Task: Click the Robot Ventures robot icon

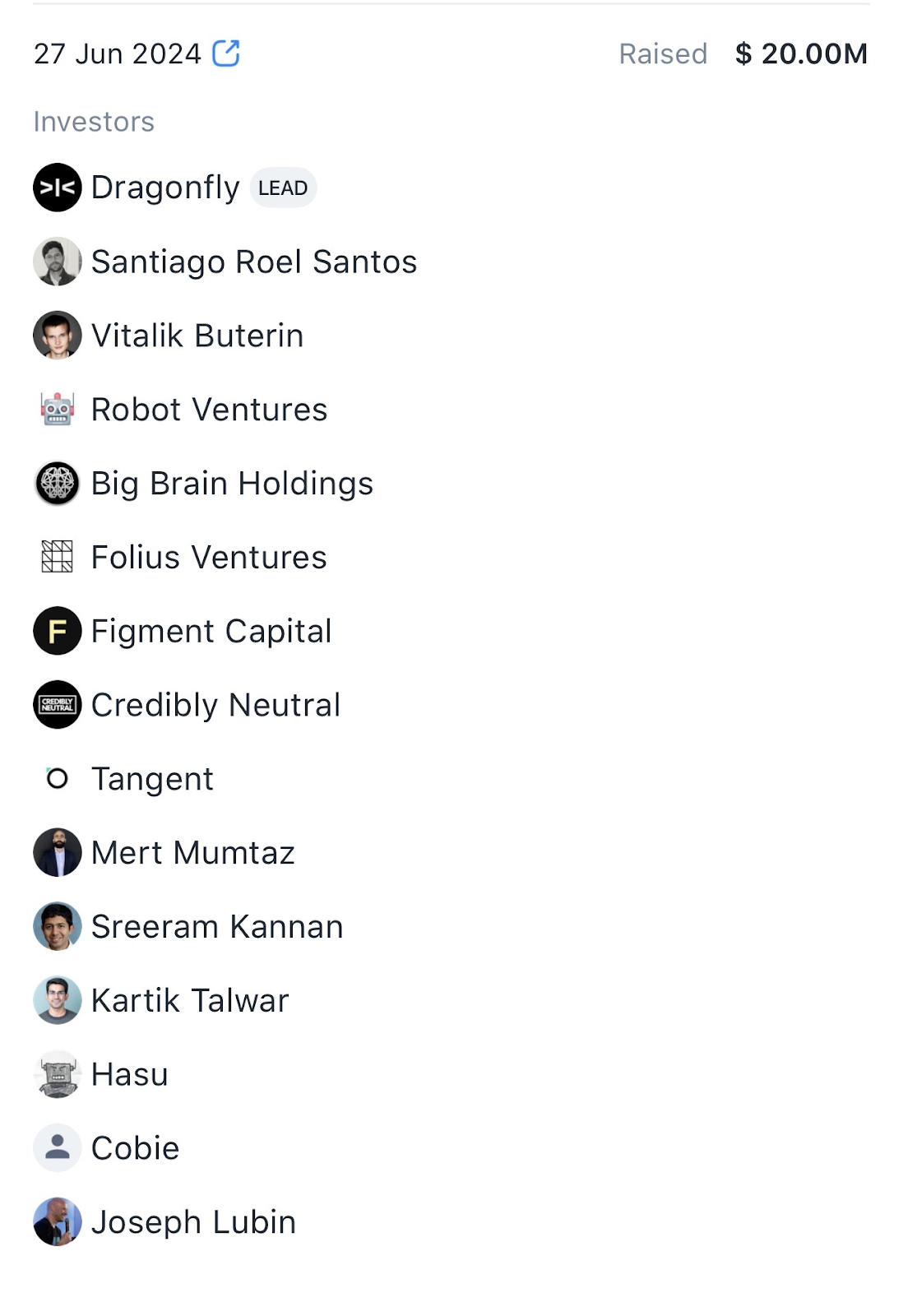Action: pos(58,409)
